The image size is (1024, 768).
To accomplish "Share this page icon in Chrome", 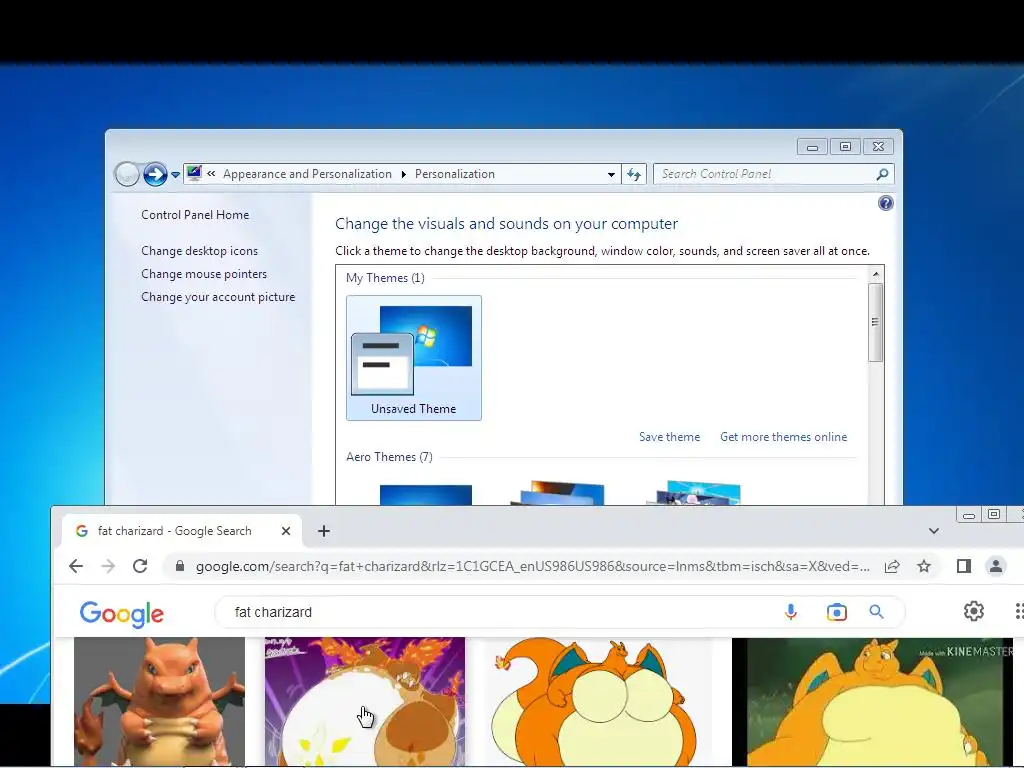I will (892, 566).
